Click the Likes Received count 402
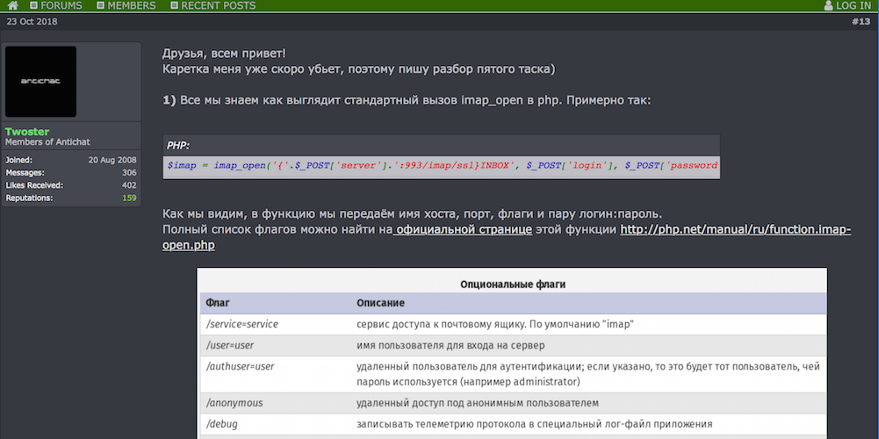This screenshot has height=439, width=879. pos(129,185)
